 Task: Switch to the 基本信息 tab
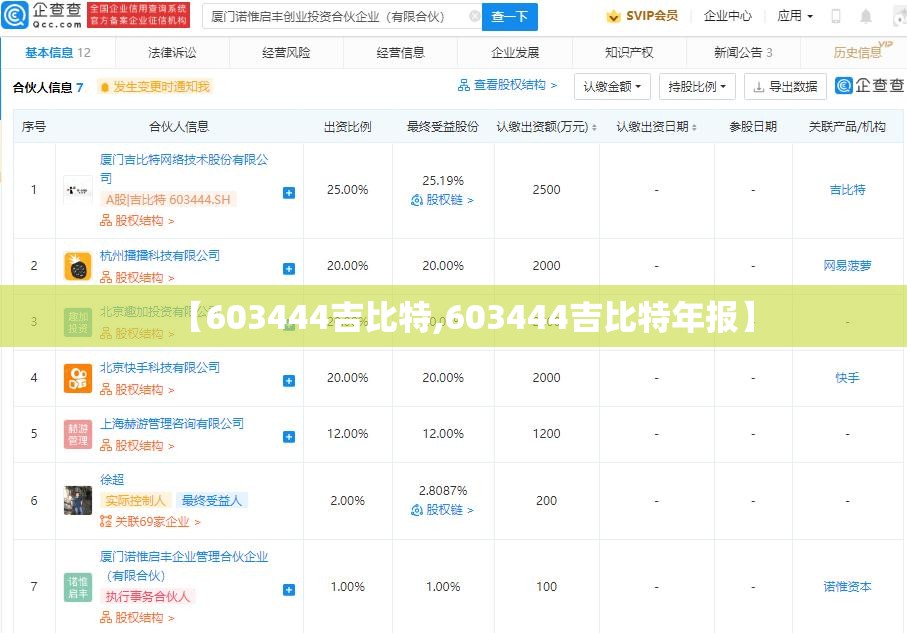point(58,53)
